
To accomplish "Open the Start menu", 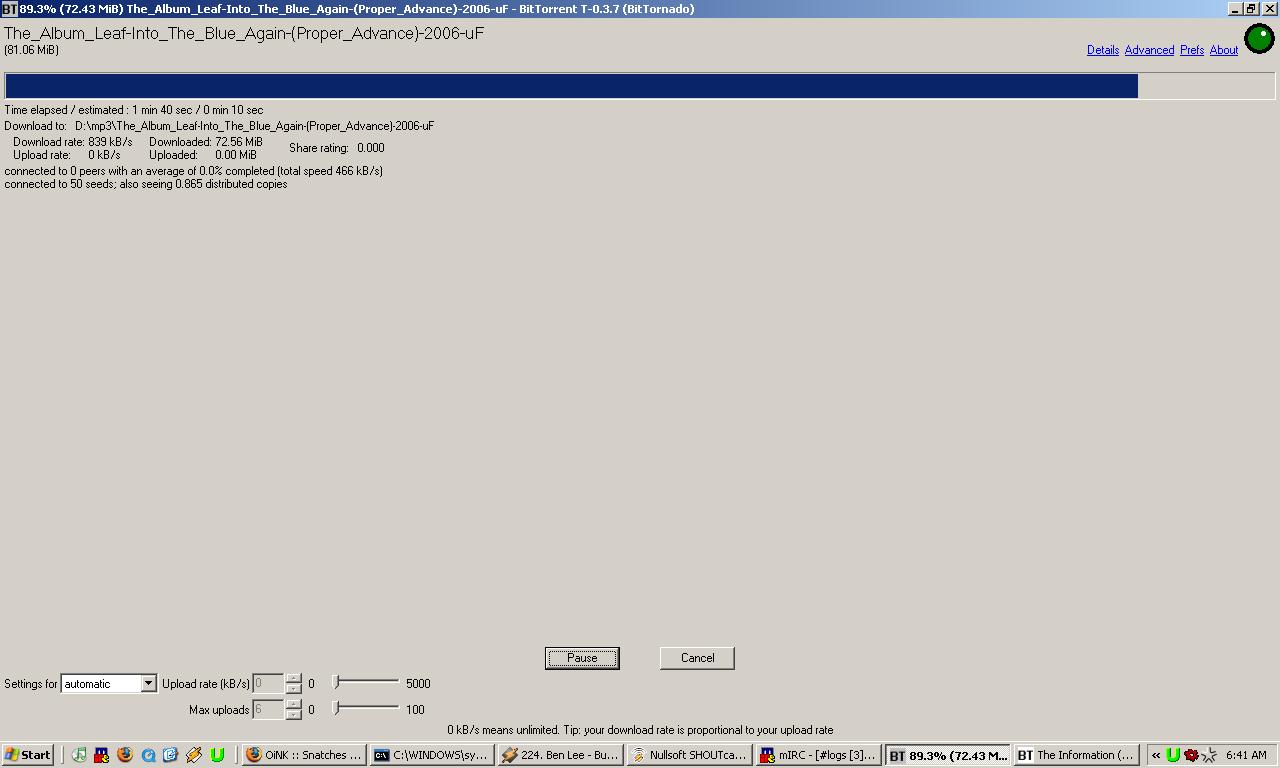I will point(28,755).
